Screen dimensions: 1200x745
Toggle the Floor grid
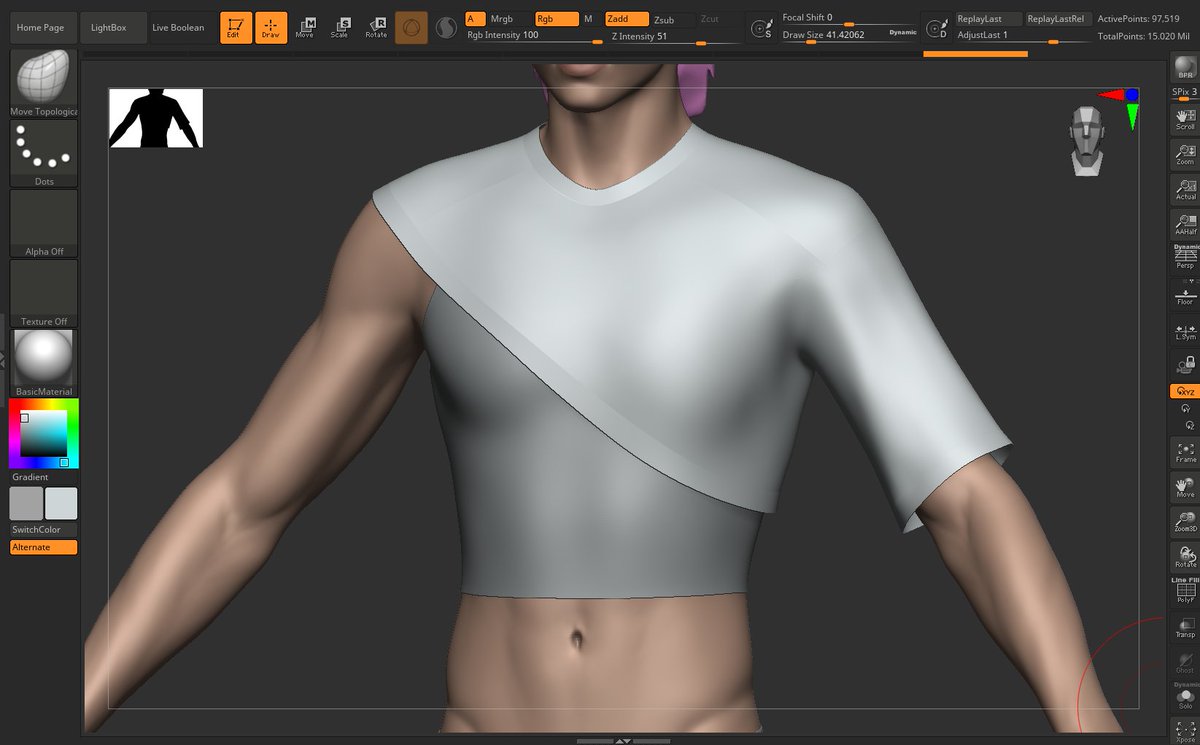pyautogui.click(x=1185, y=293)
